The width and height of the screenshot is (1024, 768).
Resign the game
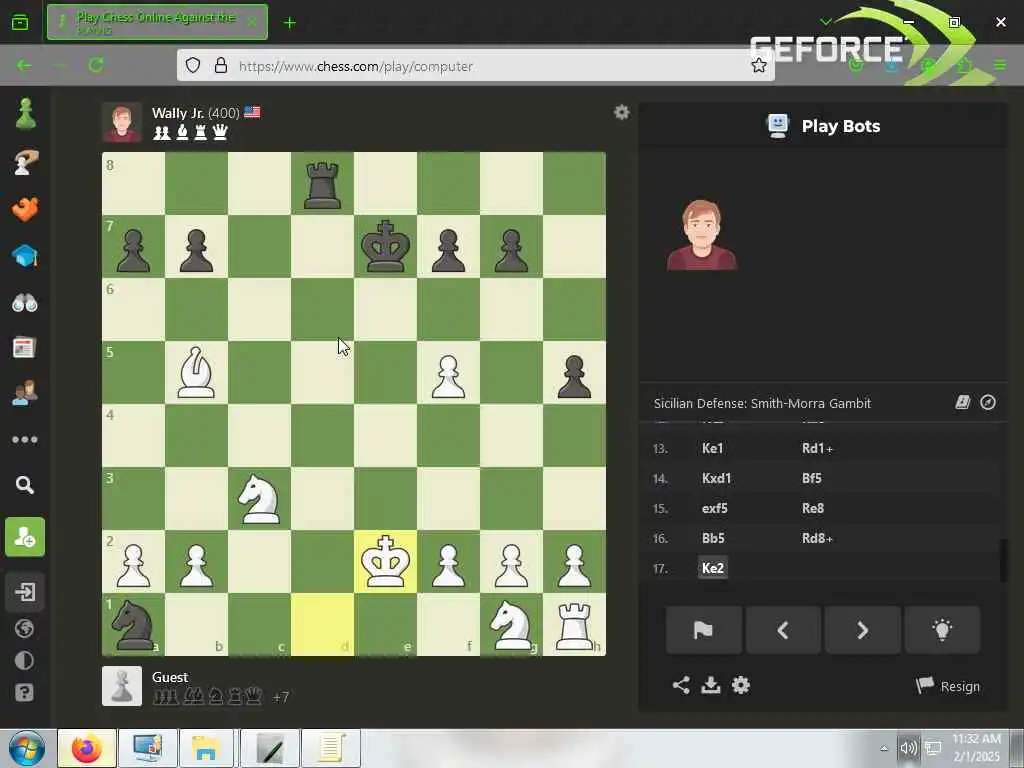click(948, 686)
